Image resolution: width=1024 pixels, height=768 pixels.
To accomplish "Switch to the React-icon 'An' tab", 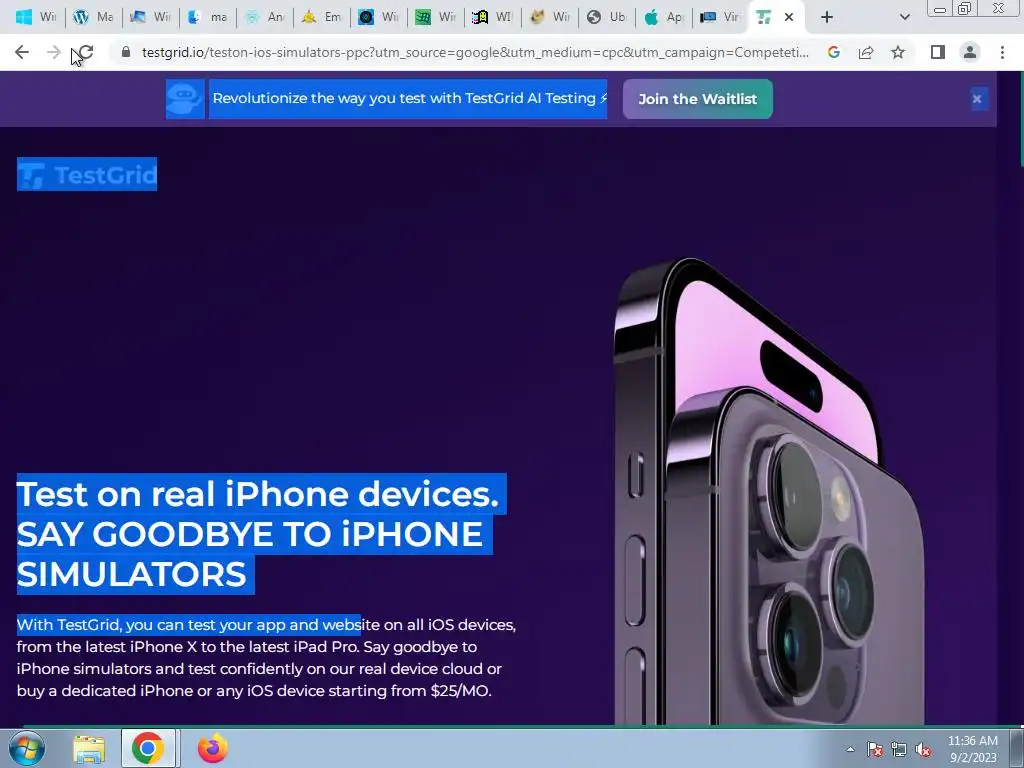I will (x=264, y=18).
